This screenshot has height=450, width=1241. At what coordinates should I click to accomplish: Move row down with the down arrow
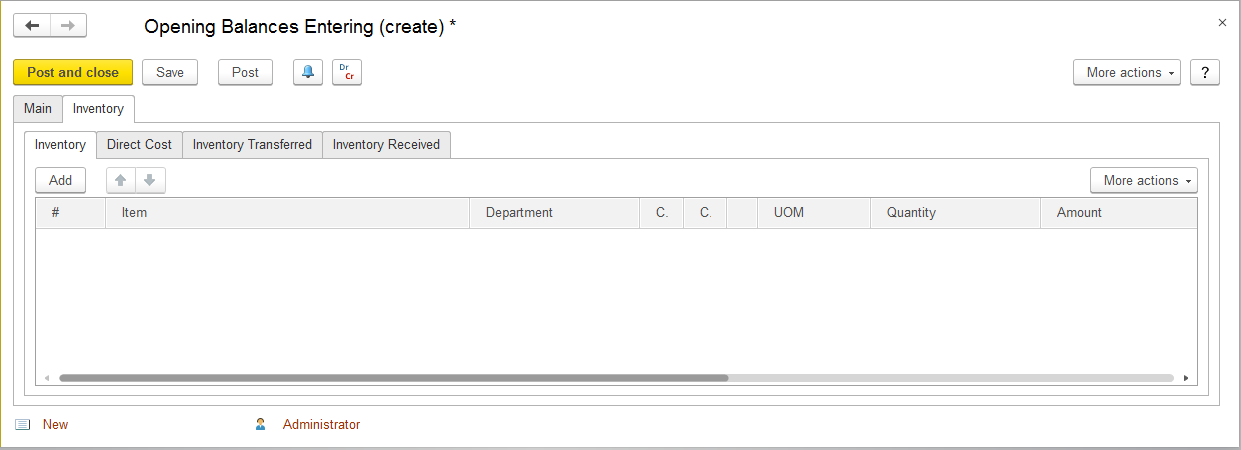tap(149, 180)
